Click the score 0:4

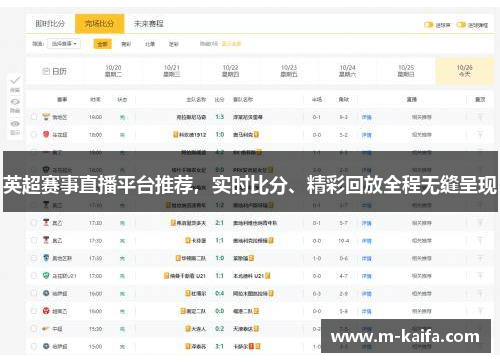pyautogui.click(x=220, y=293)
